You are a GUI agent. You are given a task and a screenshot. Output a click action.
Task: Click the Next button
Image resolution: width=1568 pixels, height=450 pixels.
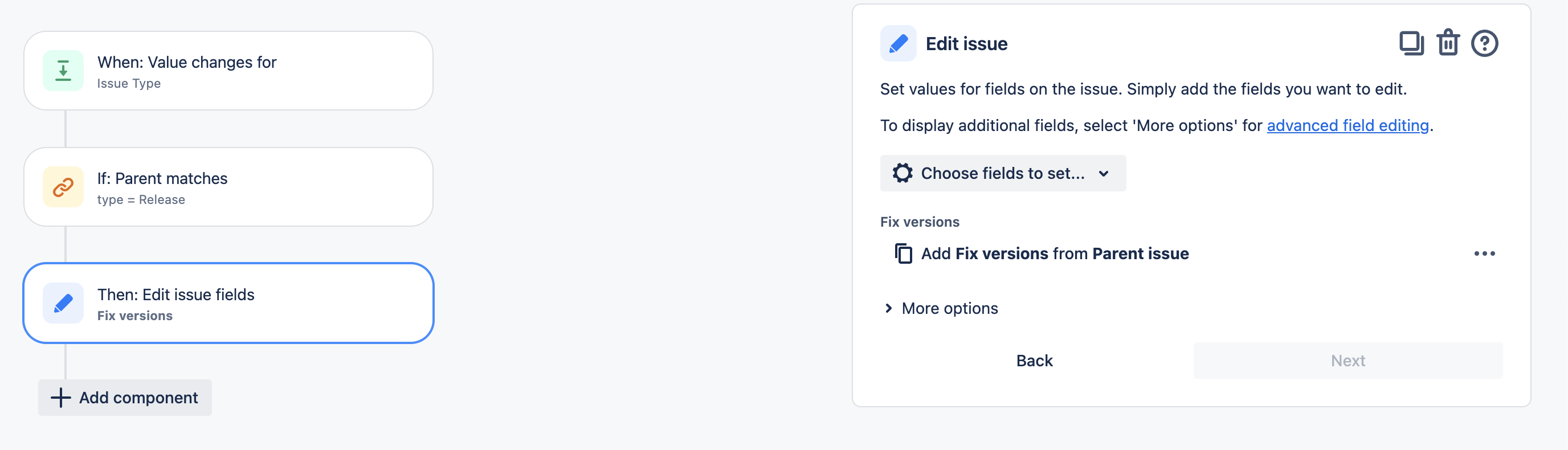click(1347, 361)
